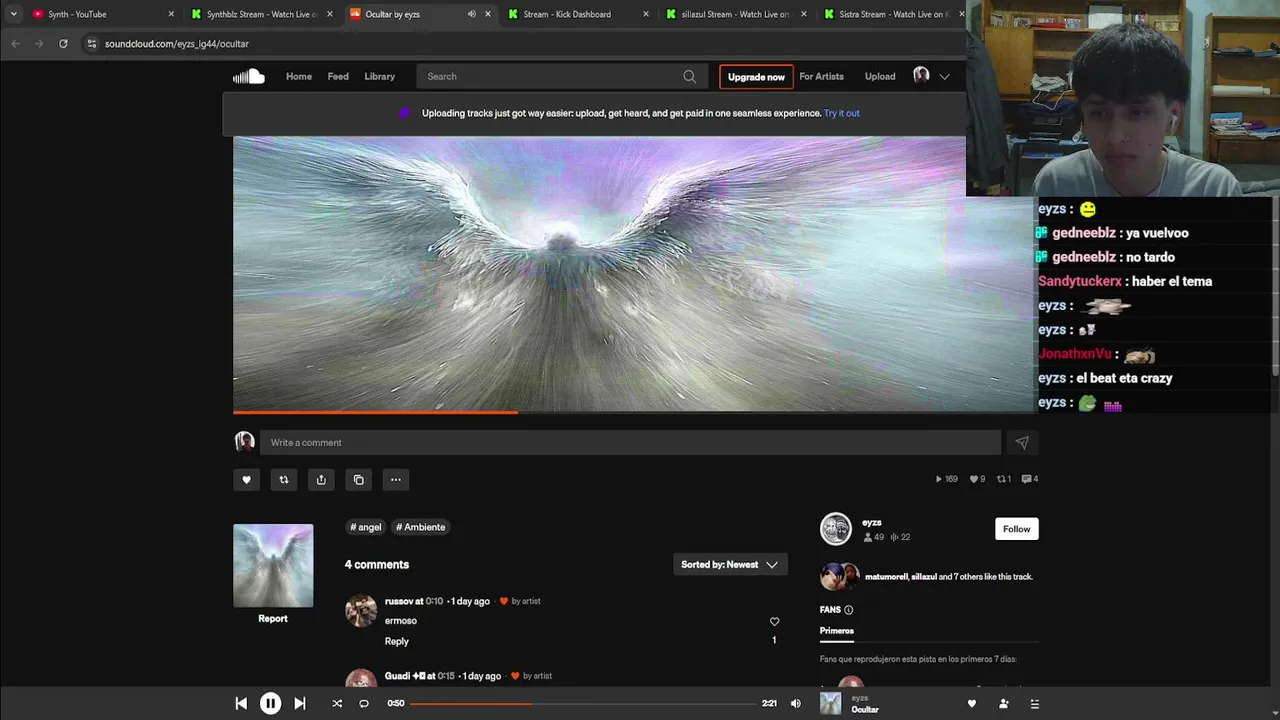
Task: Toggle shuffle in the player bar
Action: (x=337, y=703)
